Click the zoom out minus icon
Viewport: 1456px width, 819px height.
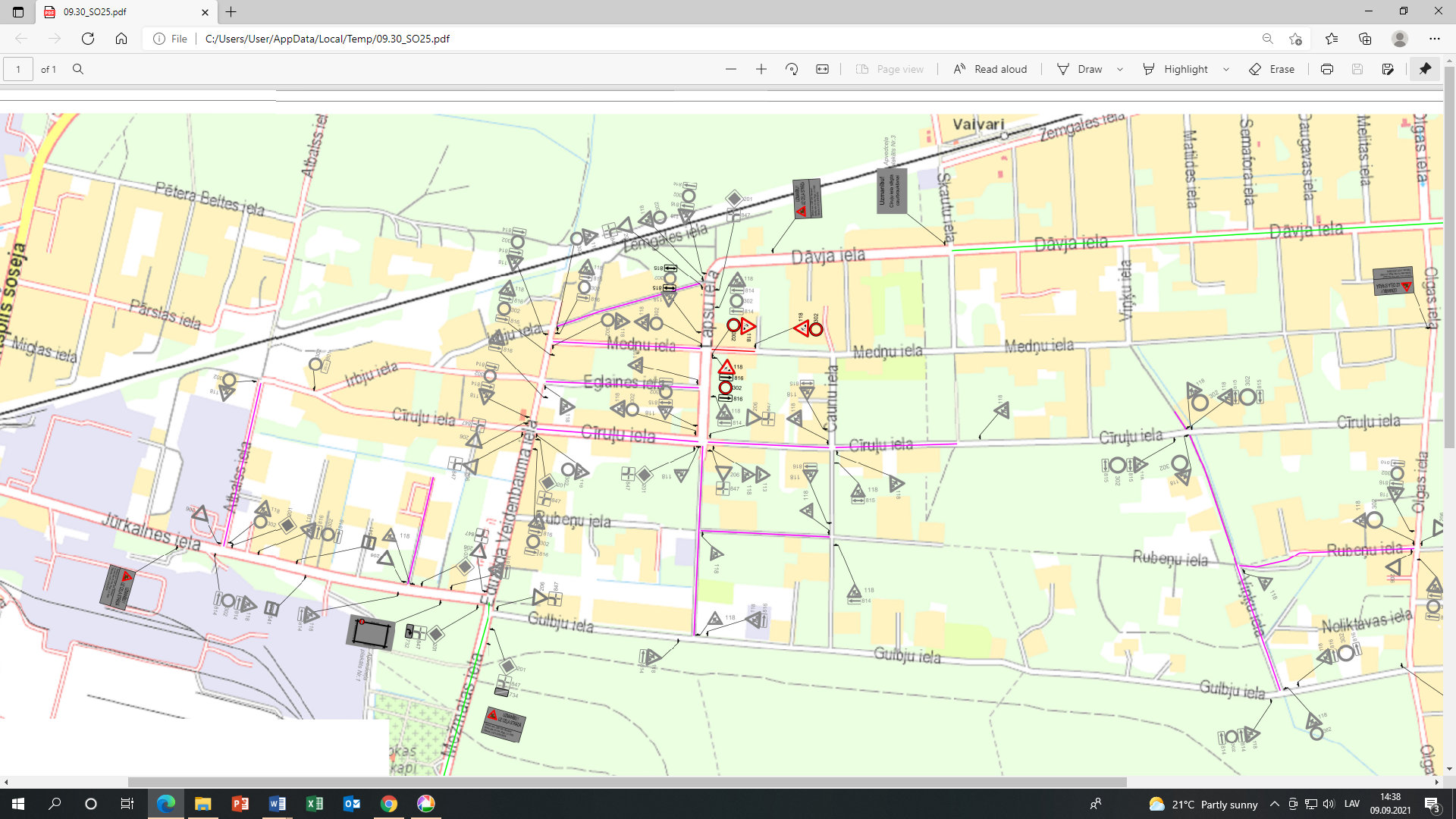pyautogui.click(x=730, y=69)
